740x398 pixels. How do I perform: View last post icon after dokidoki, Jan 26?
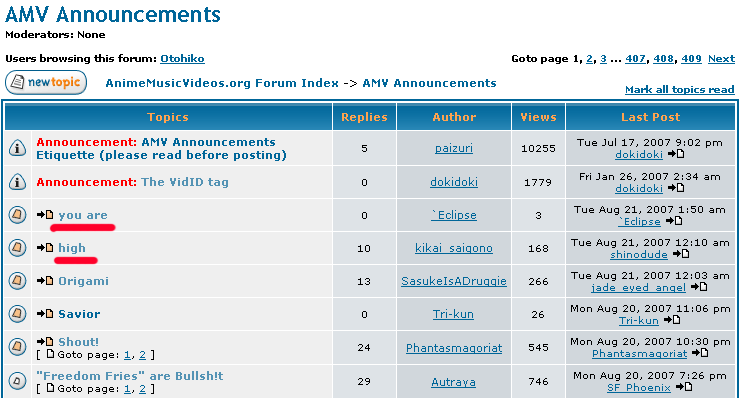coord(676,188)
